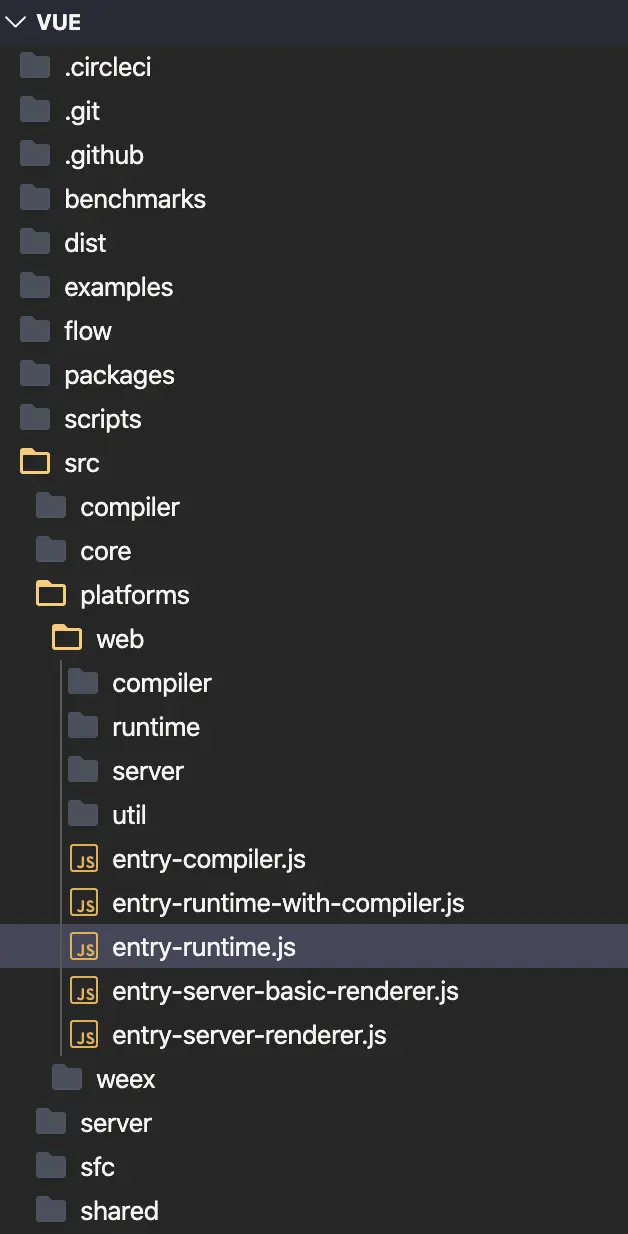Open the file entry-server-renderer.js
This screenshot has height=1234, width=628.
click(x=249, y=1036)
